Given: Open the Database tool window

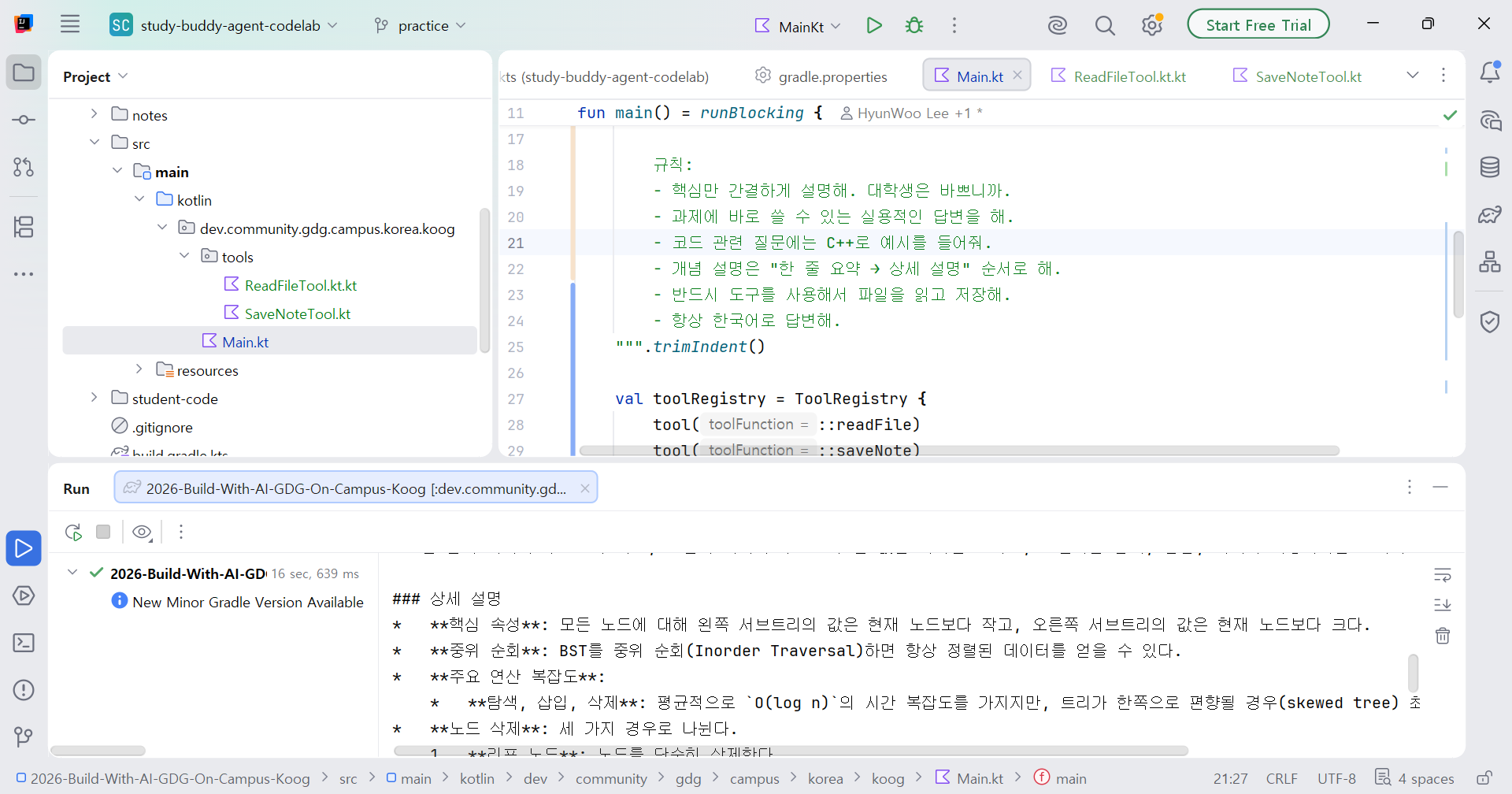Looking at the screenshot, I should [x=1490, y=167].
